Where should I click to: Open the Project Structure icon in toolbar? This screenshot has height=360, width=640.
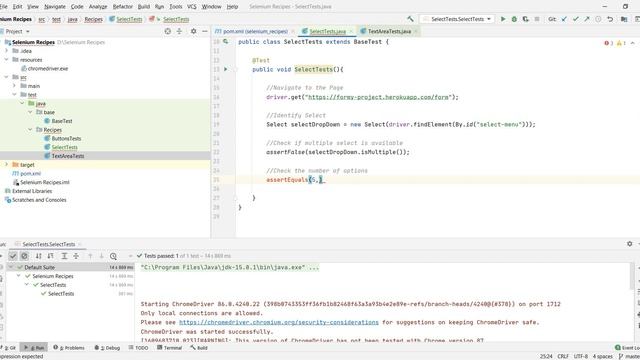pos(624,19)
